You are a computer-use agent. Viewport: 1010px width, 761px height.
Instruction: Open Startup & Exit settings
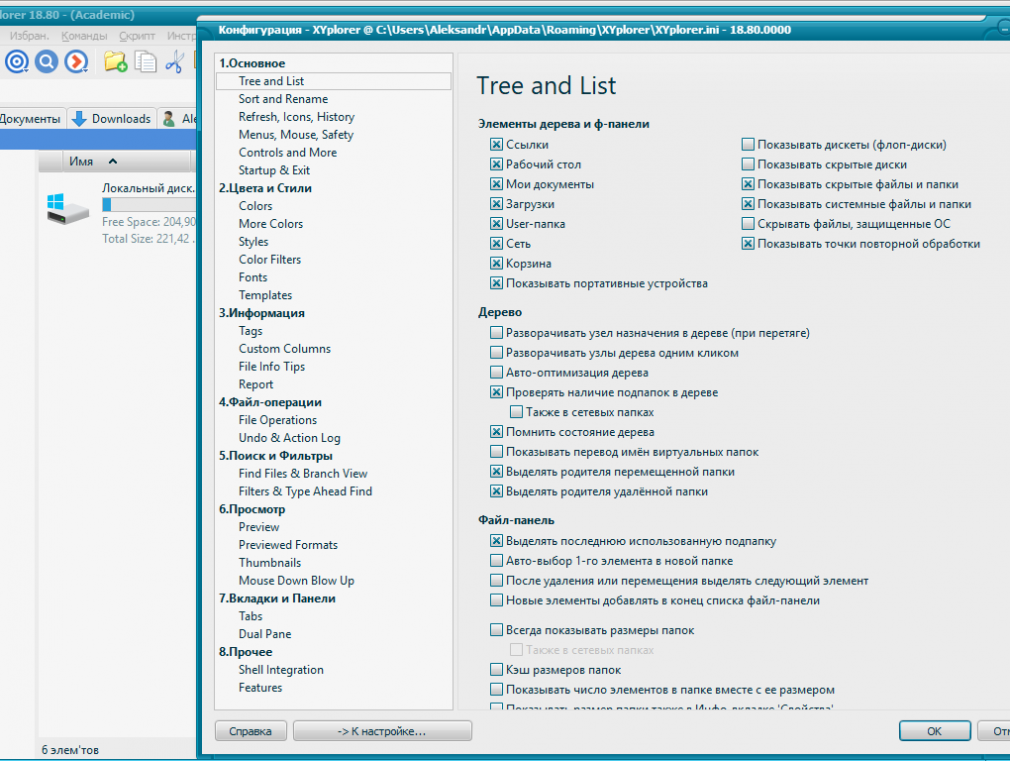274,170
